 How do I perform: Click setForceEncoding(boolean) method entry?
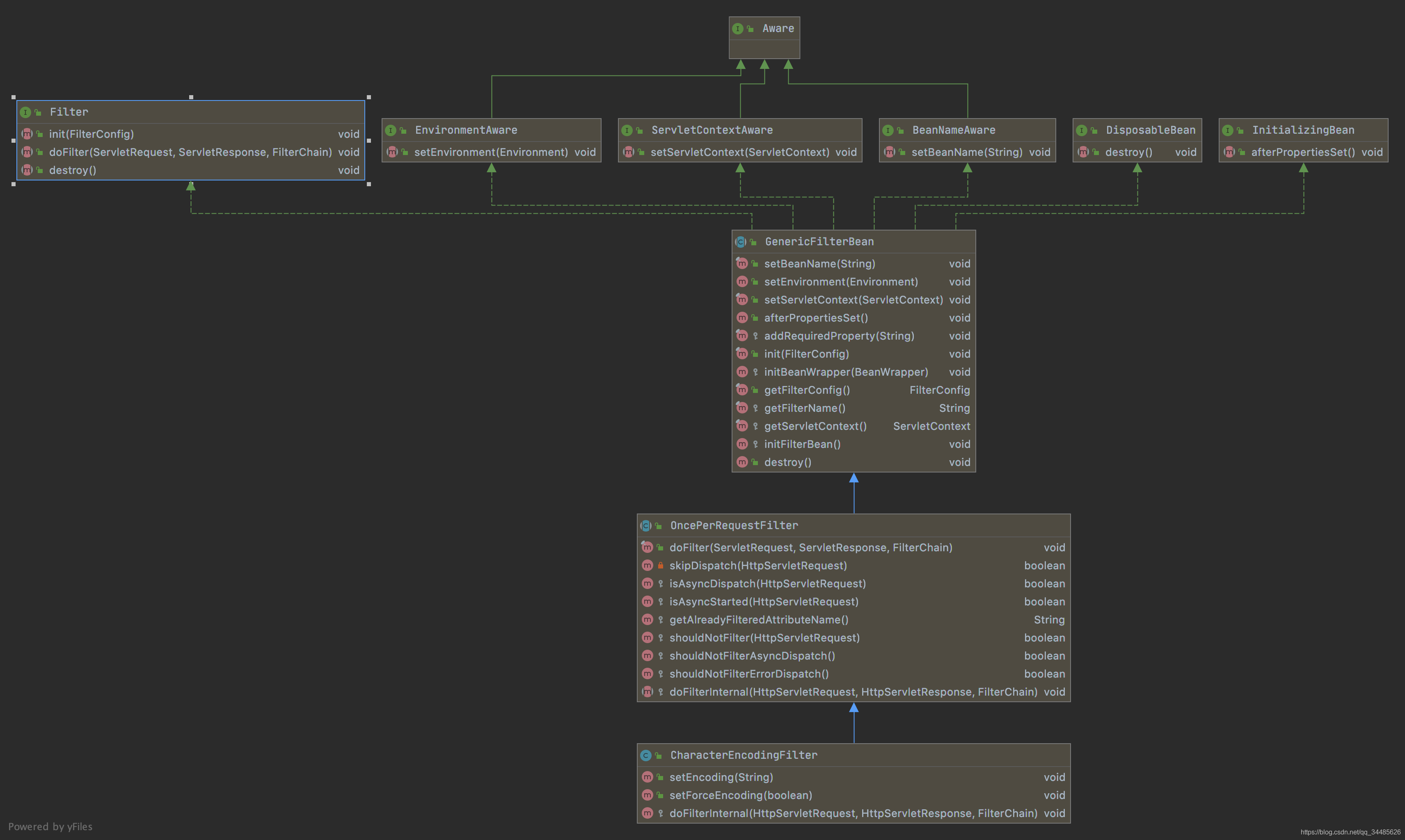(x=740, y=795)
